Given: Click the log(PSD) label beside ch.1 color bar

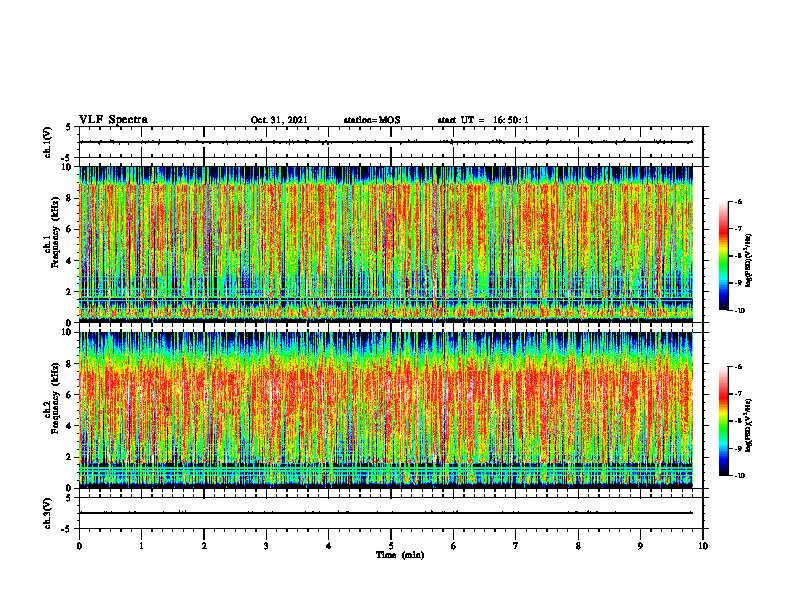Looking at the screenshot, I should [750, 260].
